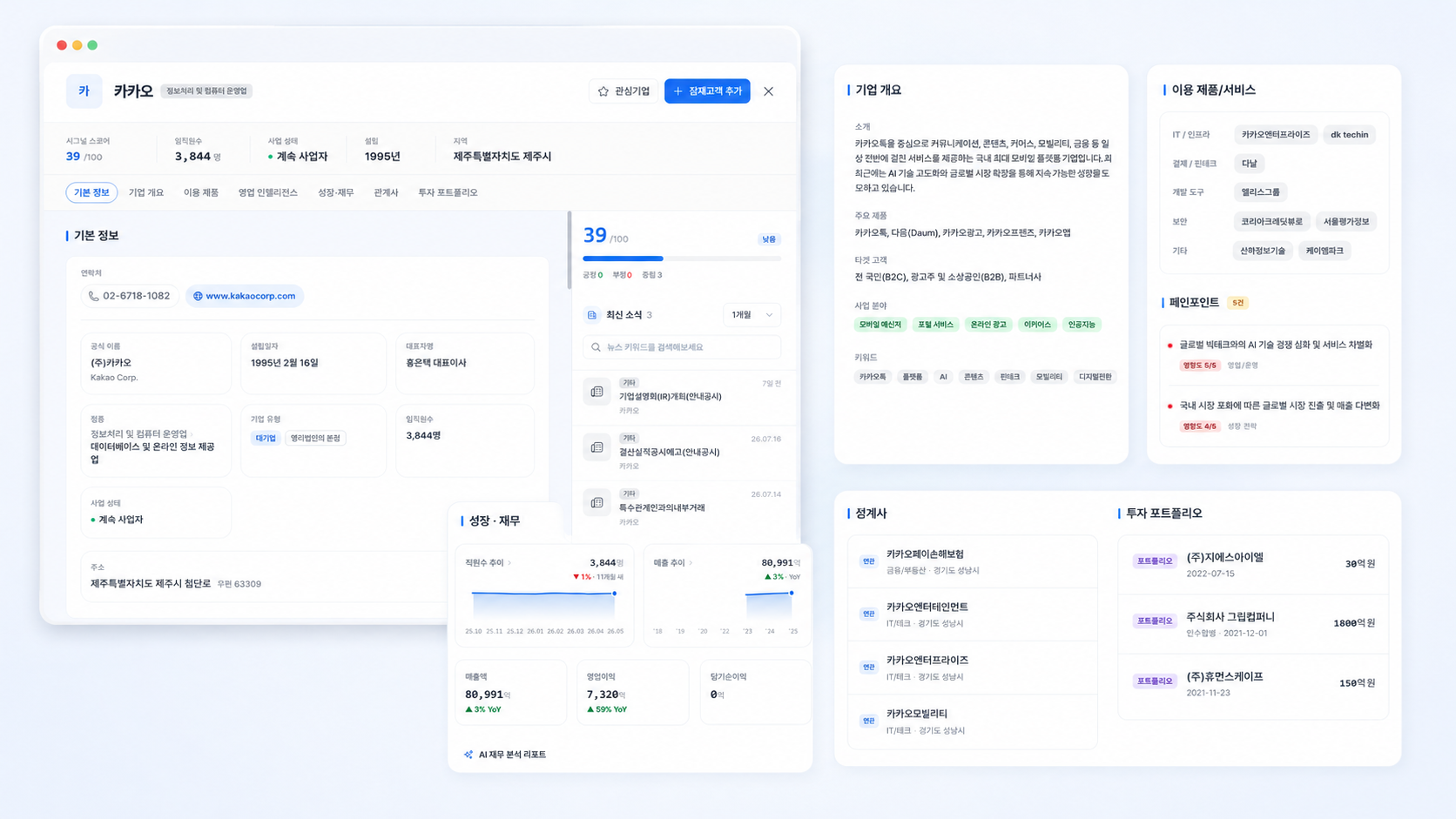Image resolution: width=1456 pixels, height=819 pixels.
Task: Click the 영리법인의 본점 tag
Action: coord(315,438)
